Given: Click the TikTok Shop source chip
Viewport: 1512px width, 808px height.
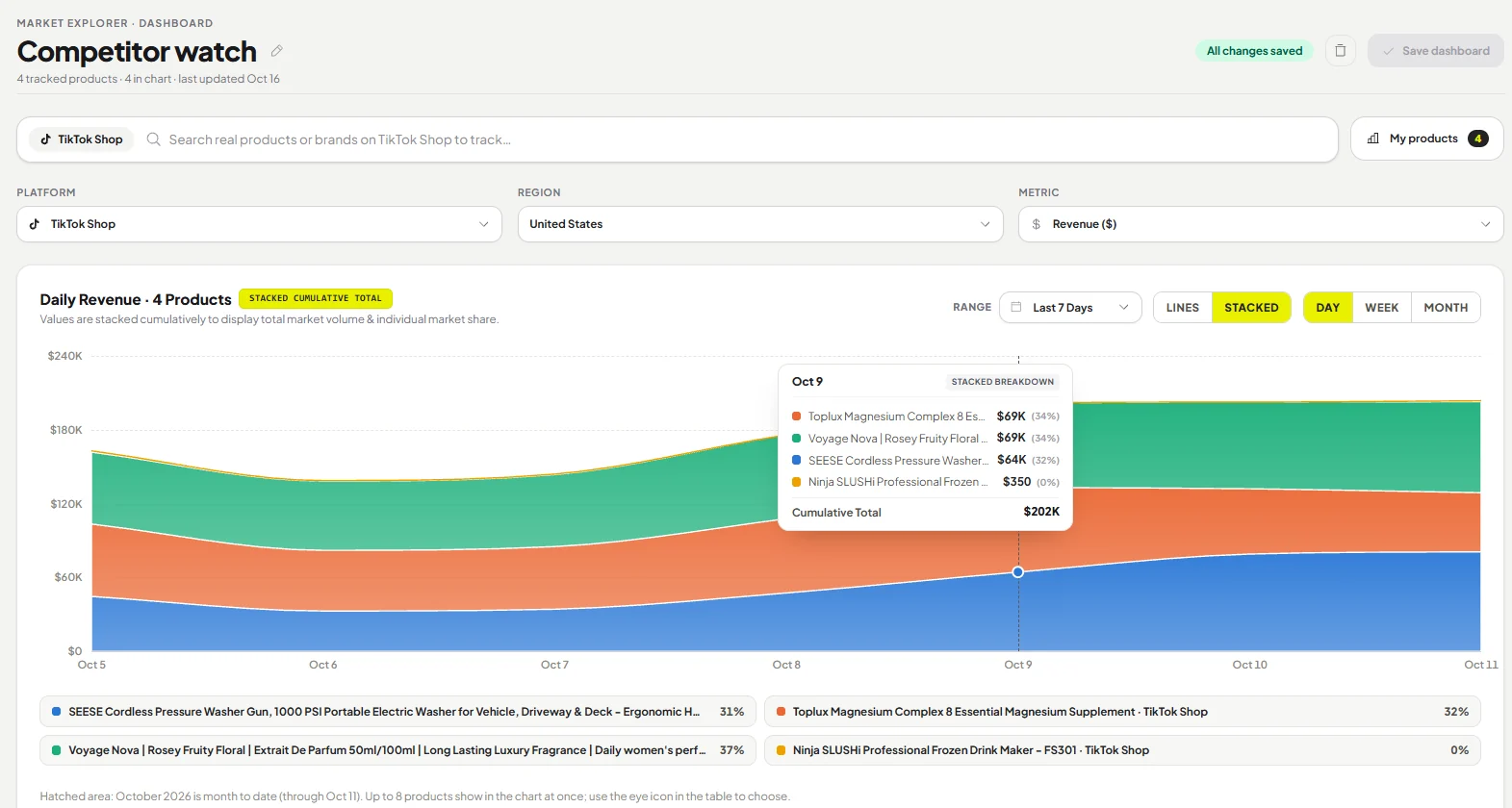Looking at the screenshot, I should point(82,139).
